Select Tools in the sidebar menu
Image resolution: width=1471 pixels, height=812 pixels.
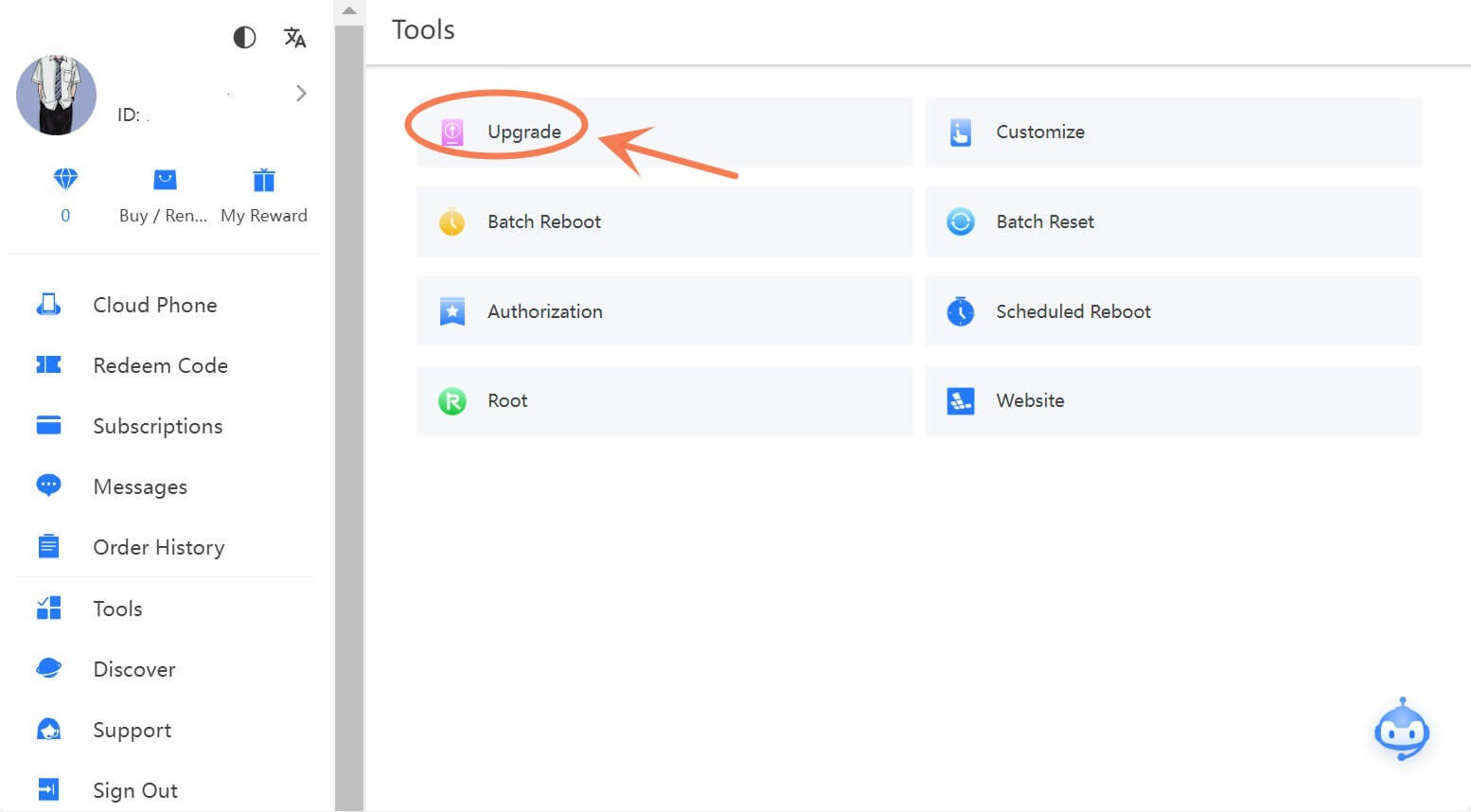(x=117, y=609)
